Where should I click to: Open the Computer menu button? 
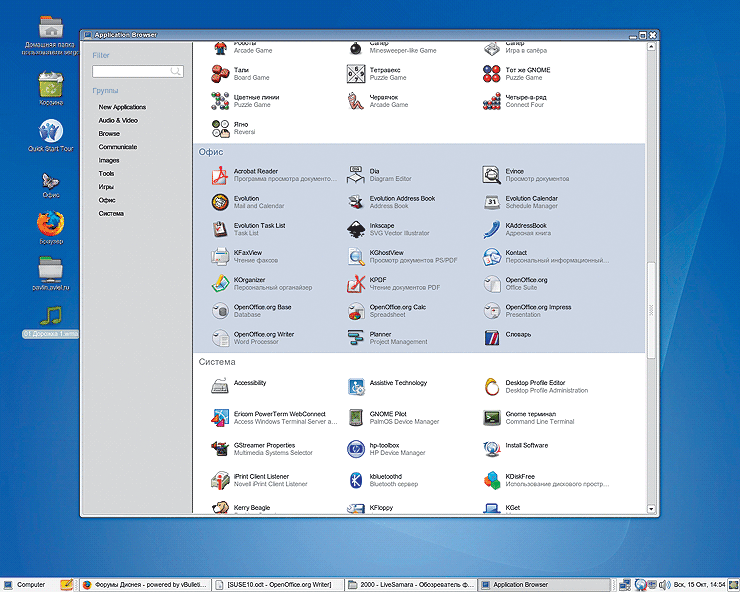tap(24, 584)
